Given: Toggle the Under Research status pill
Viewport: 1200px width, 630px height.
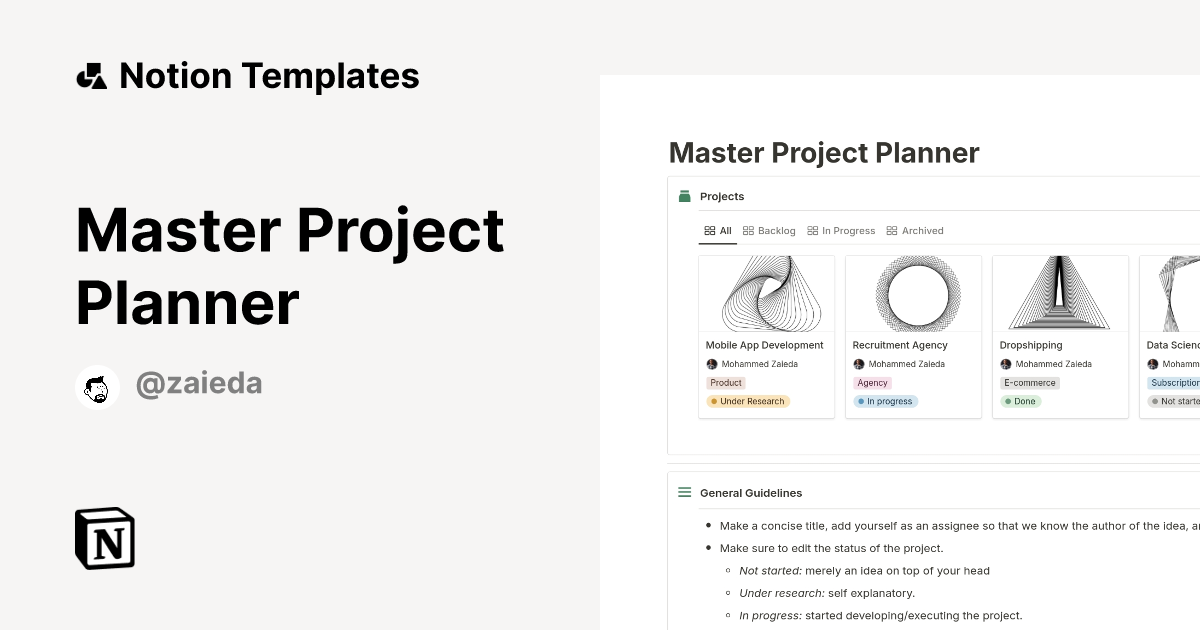Looking at the screenshot, I should 748,401.
